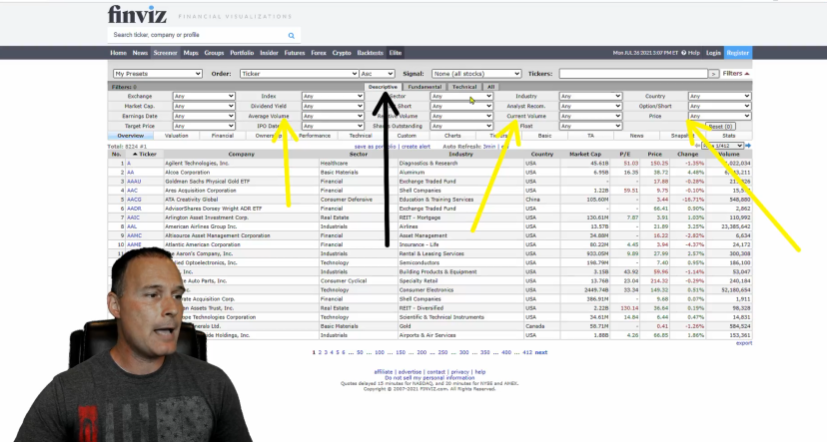Image resolution: width=827 pixels, height=442 pixels.
Task: Open the Target Price filter dropdown
Action: (204, 126)
